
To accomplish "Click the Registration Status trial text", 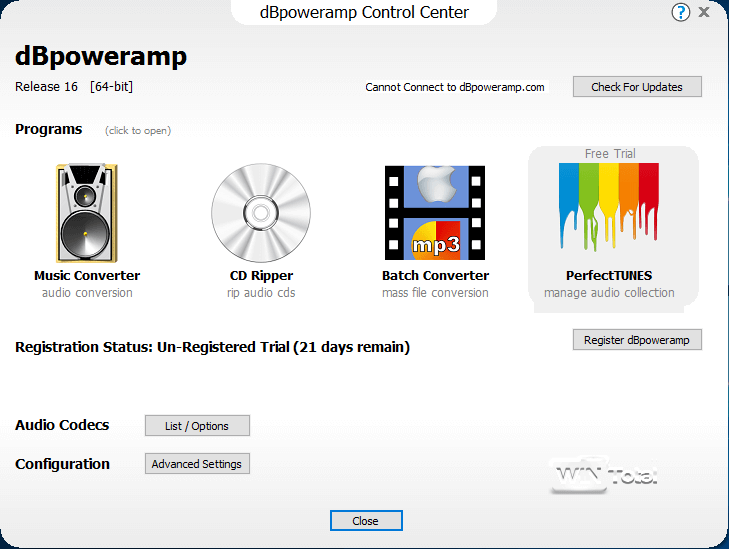I will pyautogui.click(x=212, y=347).
